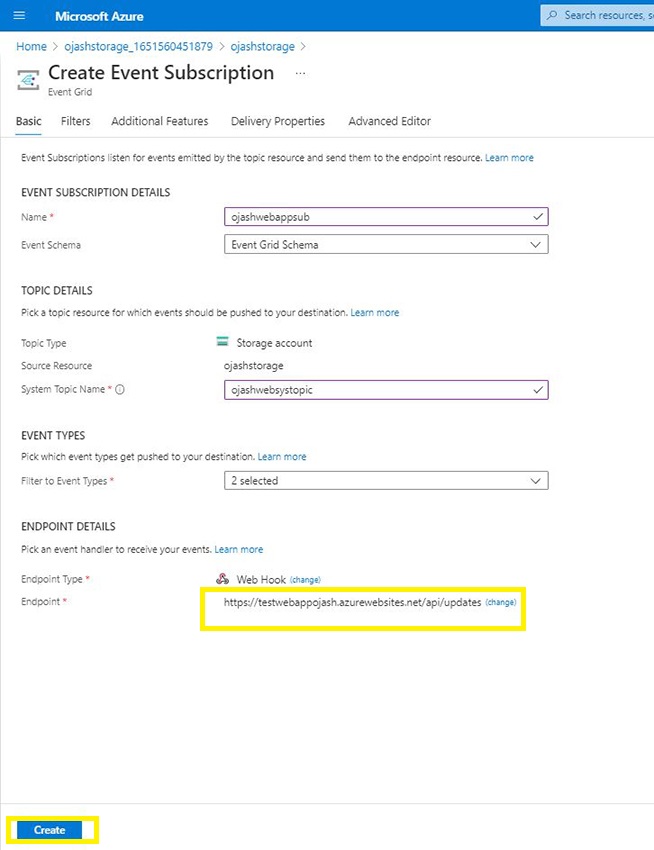
Task: Click the Web Hook endpoint type icon
Action: (223, 579)
